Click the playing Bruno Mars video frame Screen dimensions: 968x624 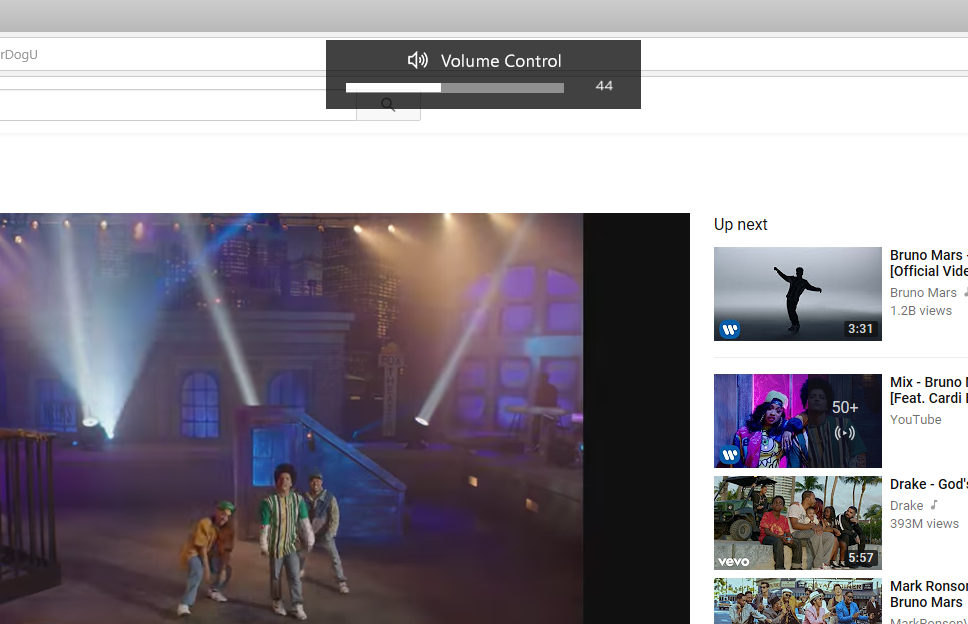[x=291, y=418]
